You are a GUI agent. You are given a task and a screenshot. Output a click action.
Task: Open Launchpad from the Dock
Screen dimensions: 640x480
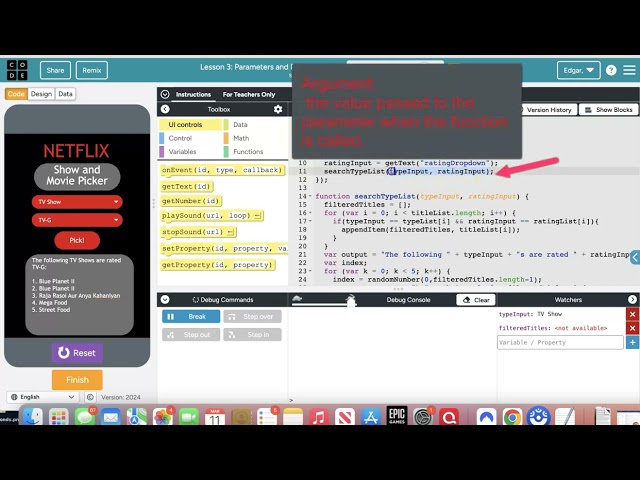point(59,417)
